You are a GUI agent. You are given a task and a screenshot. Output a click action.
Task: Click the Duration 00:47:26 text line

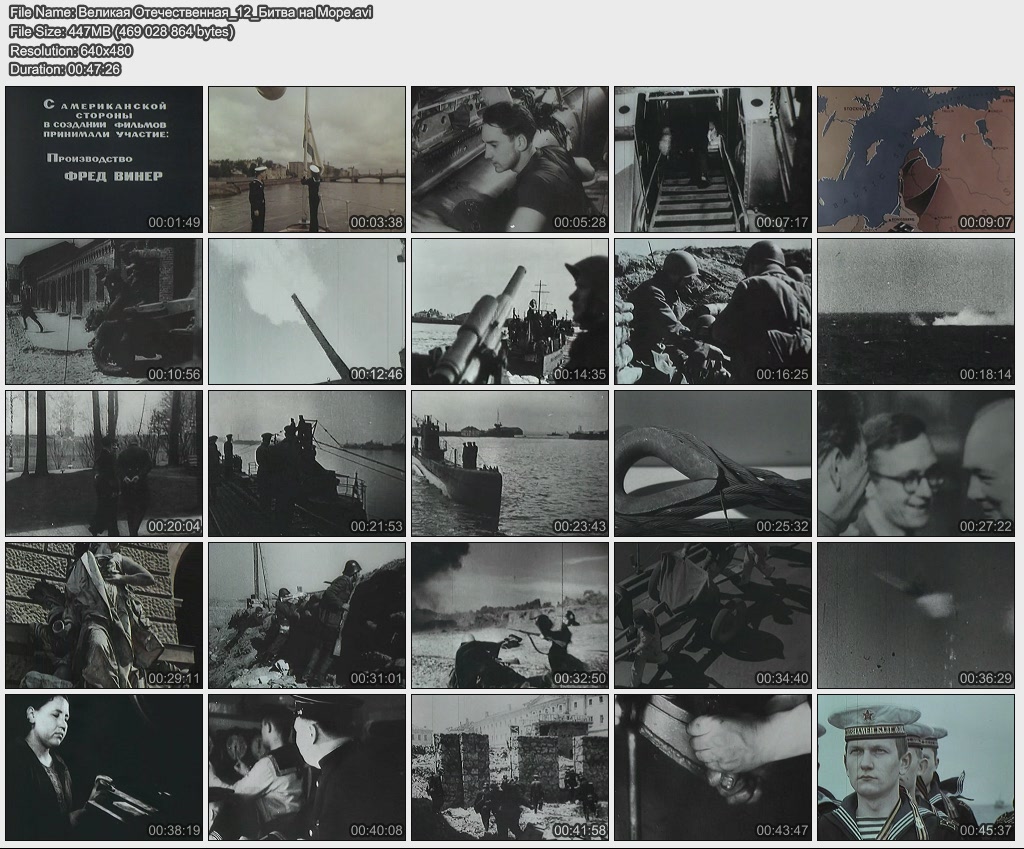[x=65, y=69]
